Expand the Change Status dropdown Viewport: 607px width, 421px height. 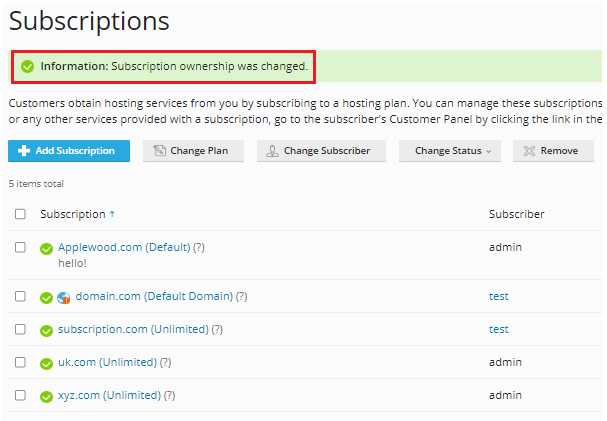point(451,151)
